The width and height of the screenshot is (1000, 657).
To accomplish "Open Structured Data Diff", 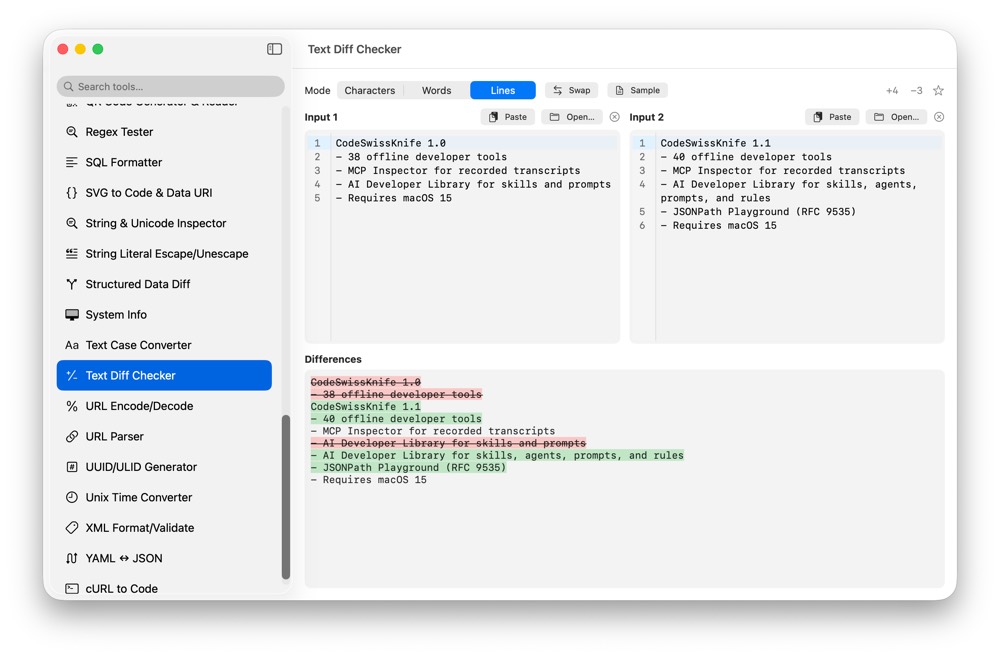I will coord(164,284).
